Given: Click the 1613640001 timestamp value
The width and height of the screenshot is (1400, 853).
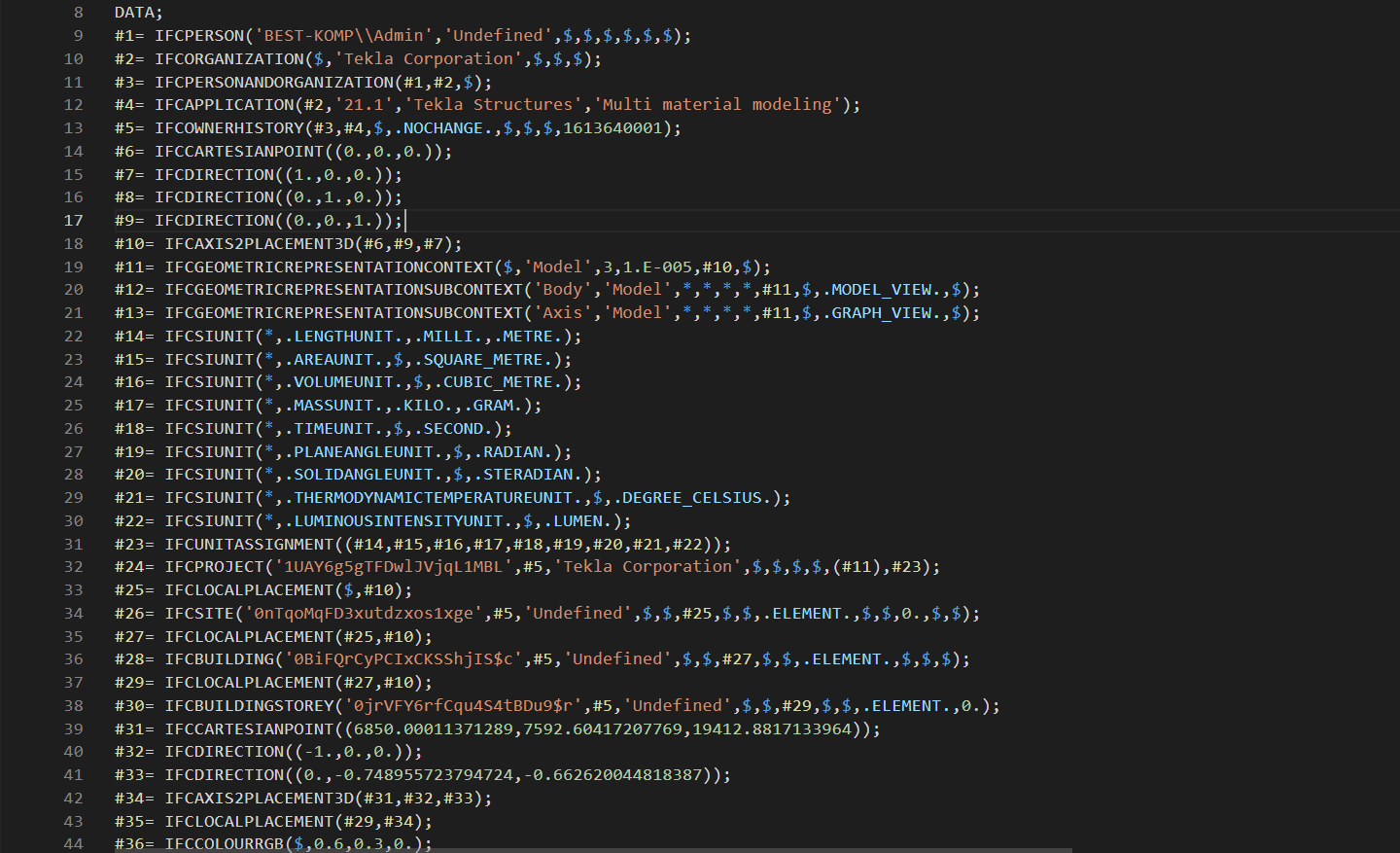Looking at the screenshot, I should (x=612, y=128).
